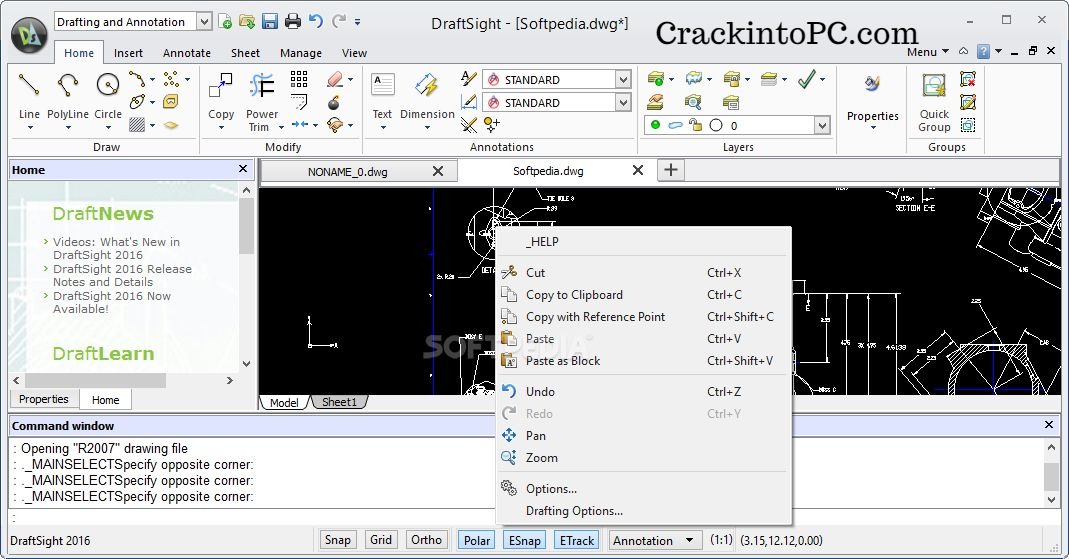Switch to the Annotate ribbon tab
The image size is (1069, 559).
pyautogui.click(x=187, y=52)
